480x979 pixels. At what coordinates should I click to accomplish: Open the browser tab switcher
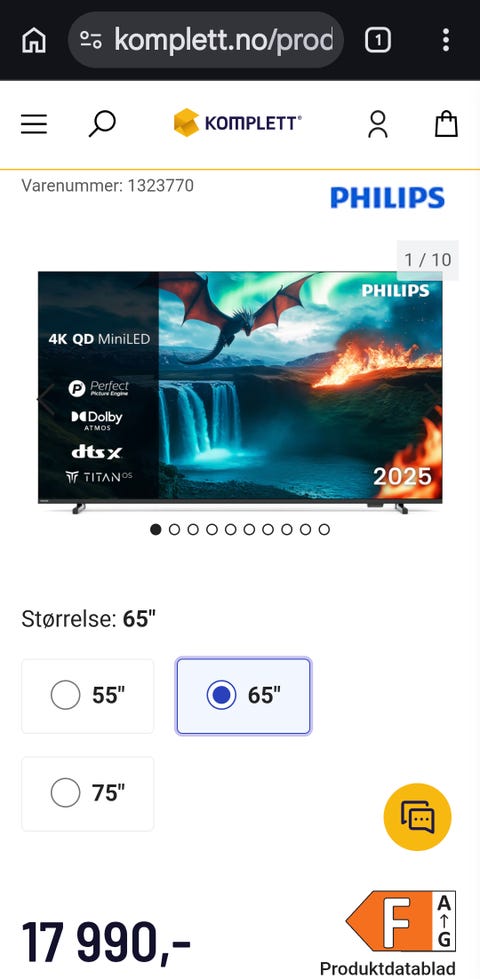378,41
